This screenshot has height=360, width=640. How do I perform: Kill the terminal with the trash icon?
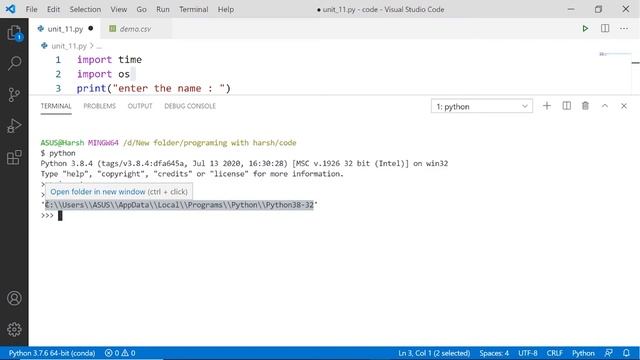(x=585, y=106)
